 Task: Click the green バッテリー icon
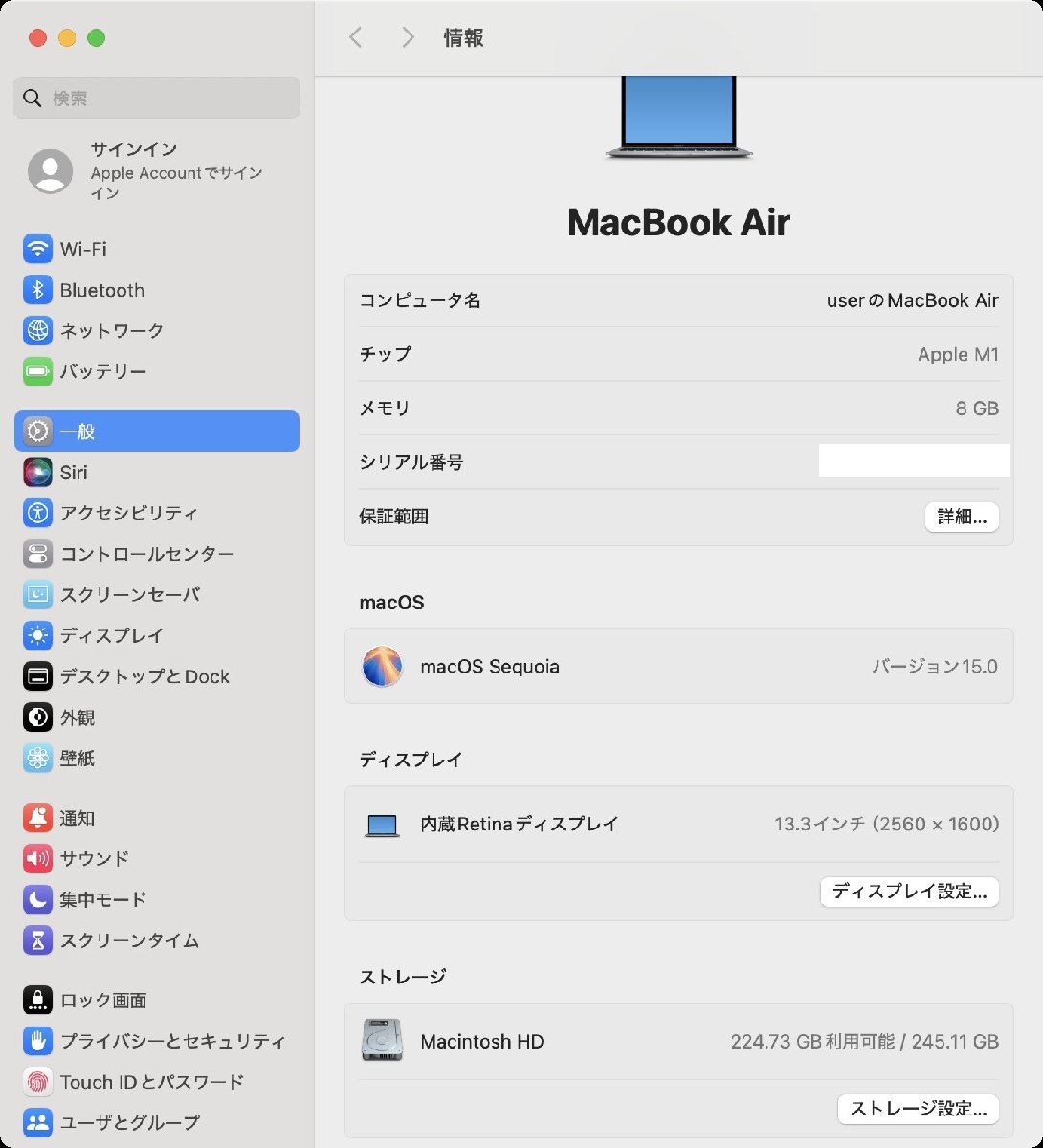click(x=37, y=371)
